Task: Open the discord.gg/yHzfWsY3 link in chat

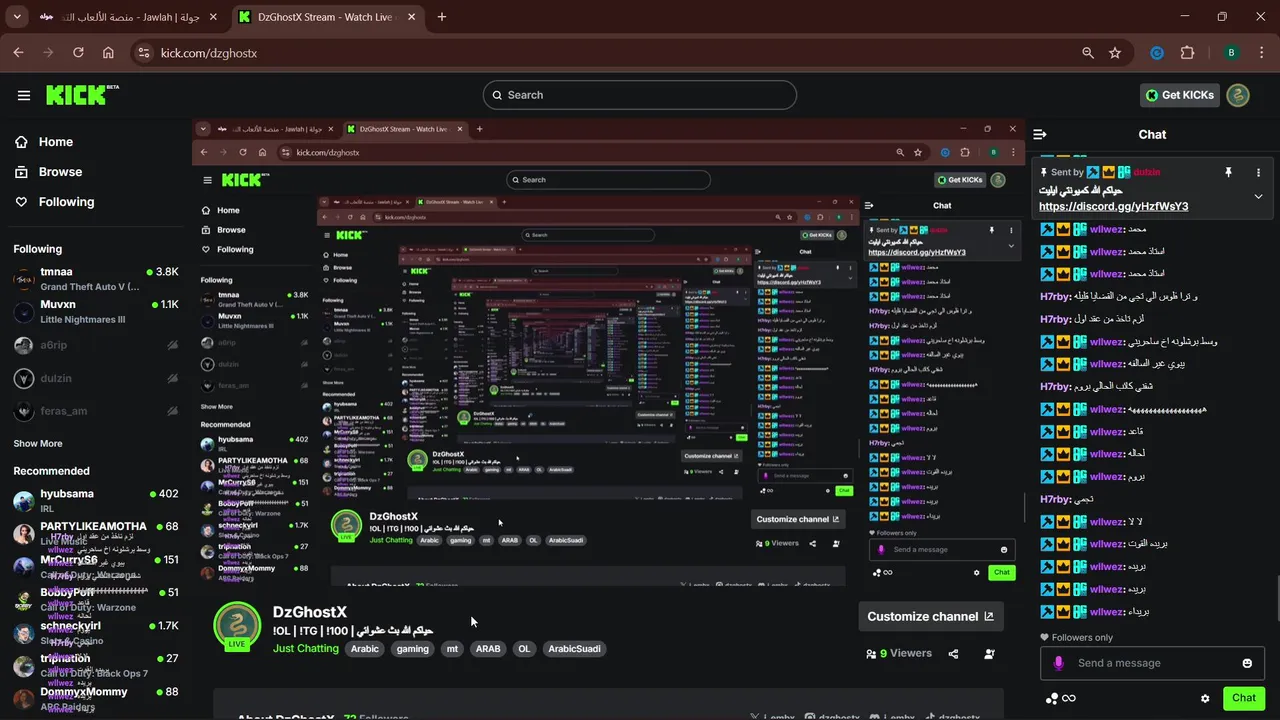Action: click(x=1113, y=206)
